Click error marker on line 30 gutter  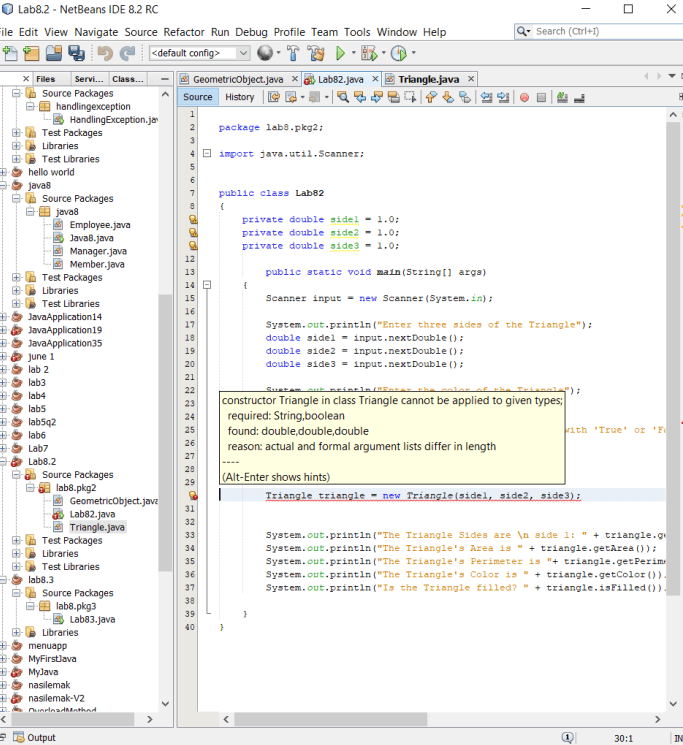(x=194, y=496)
